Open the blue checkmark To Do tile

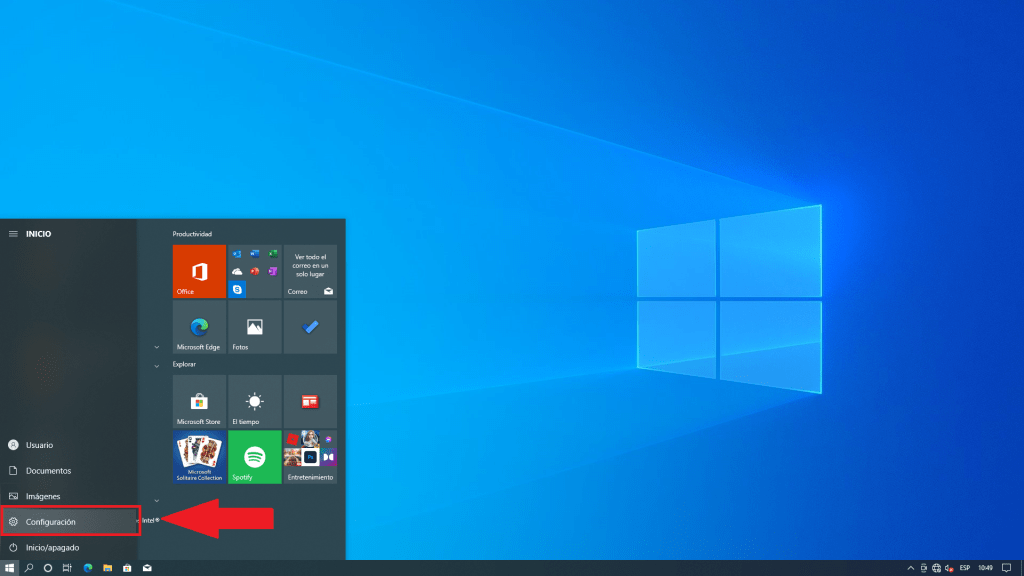[310, 327]
